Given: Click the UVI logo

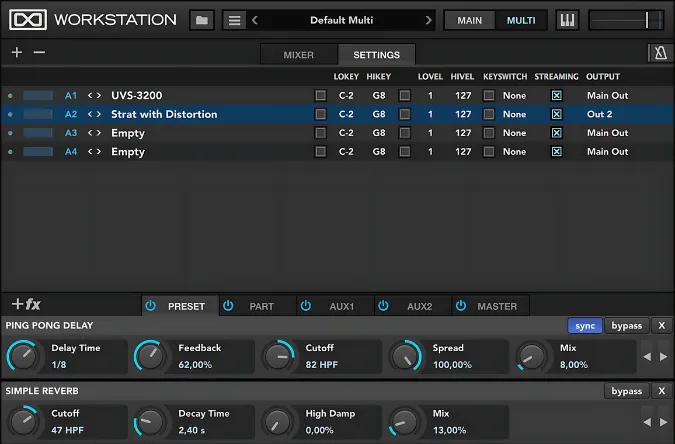Looking at the screenshot, I should tap(28, 20).
